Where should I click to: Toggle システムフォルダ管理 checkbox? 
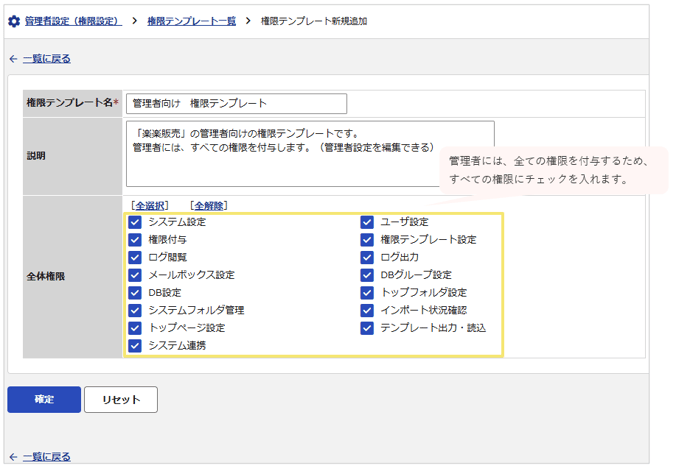click(135, 311)
